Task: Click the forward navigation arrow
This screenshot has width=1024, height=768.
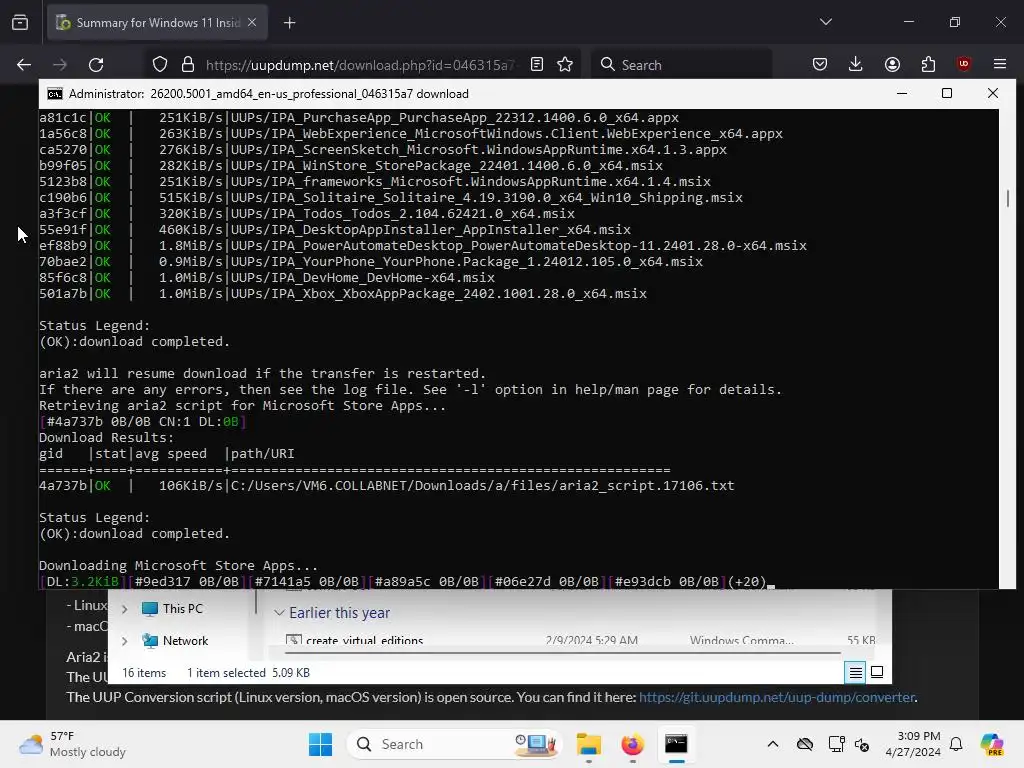Action: (x=59, y=65)
